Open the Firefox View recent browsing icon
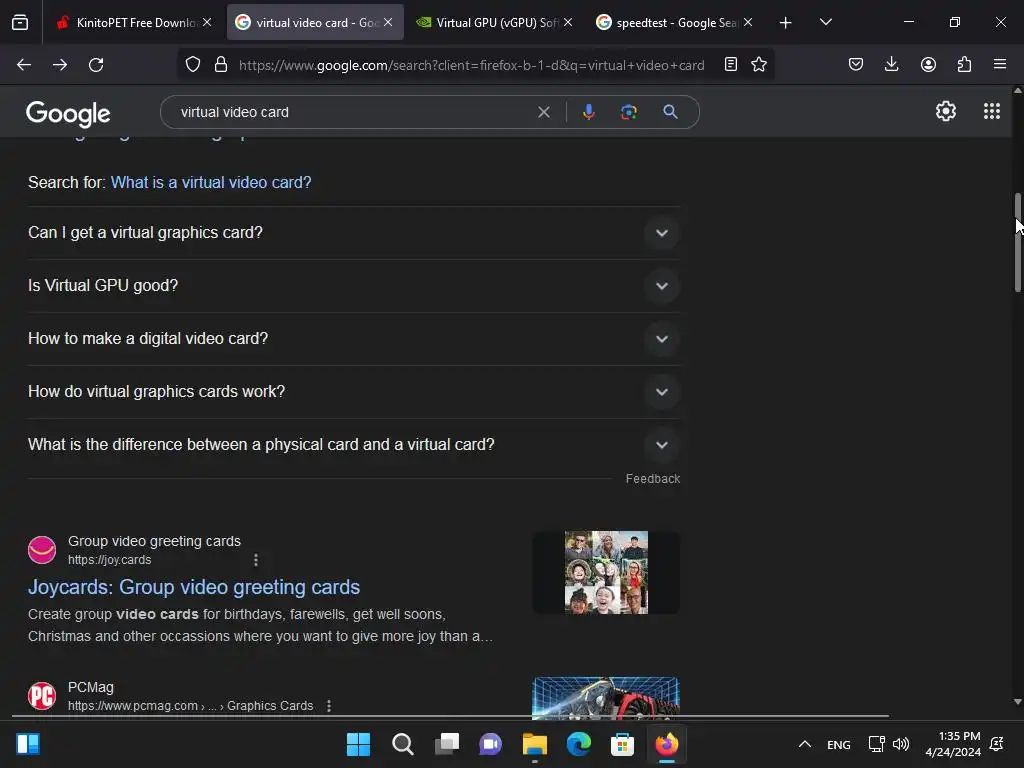This screenshot has height=768, width=1024. point(20,23)
